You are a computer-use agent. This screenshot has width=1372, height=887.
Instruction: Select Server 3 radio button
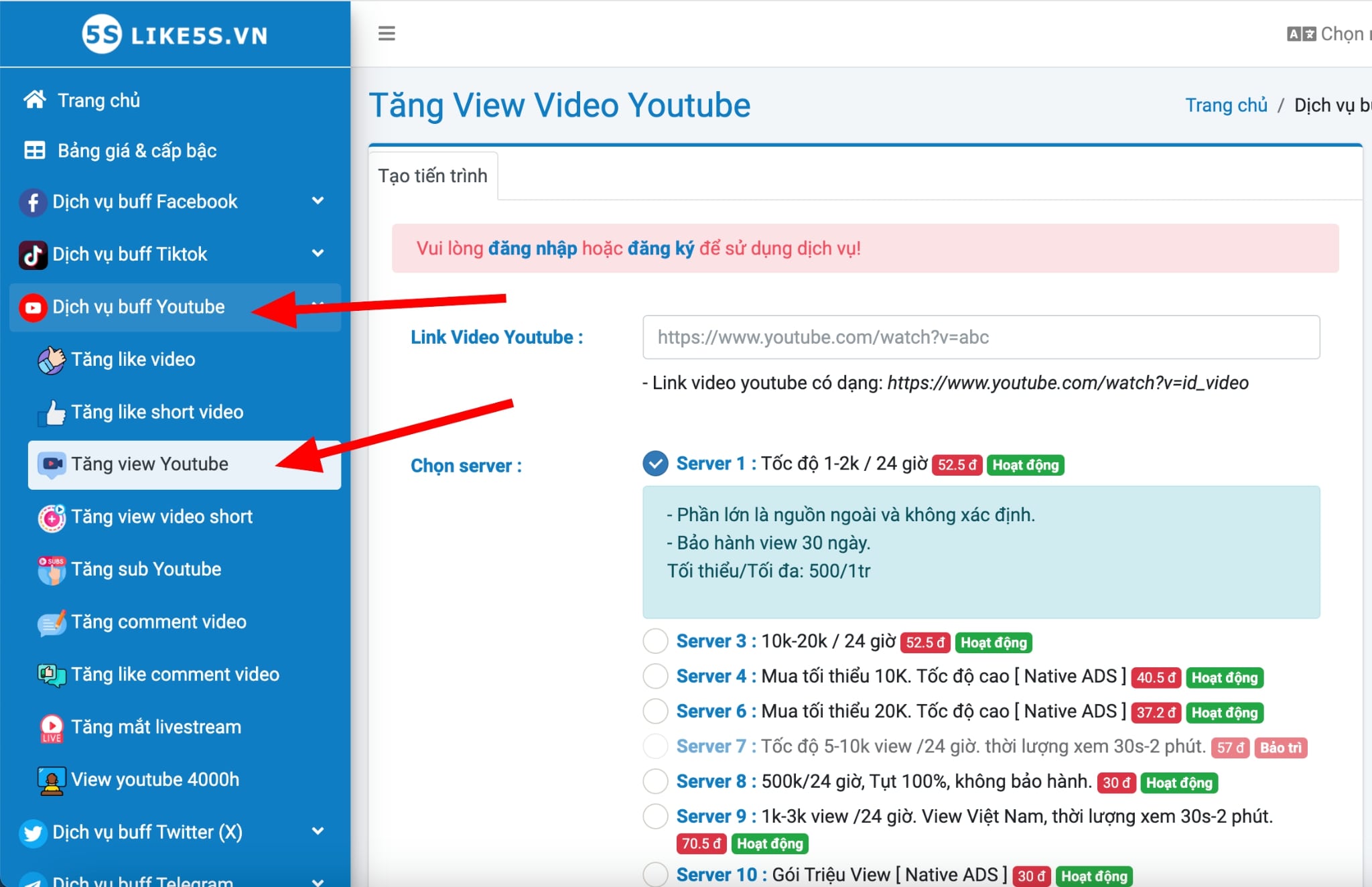coord(655,641)
